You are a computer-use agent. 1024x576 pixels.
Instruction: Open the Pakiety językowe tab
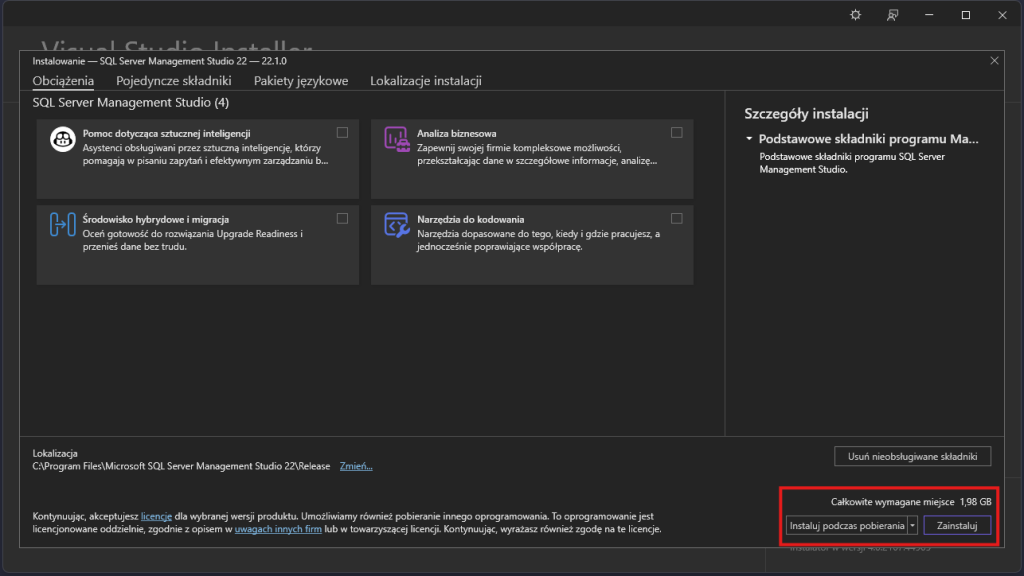click(x=301, y=81)
